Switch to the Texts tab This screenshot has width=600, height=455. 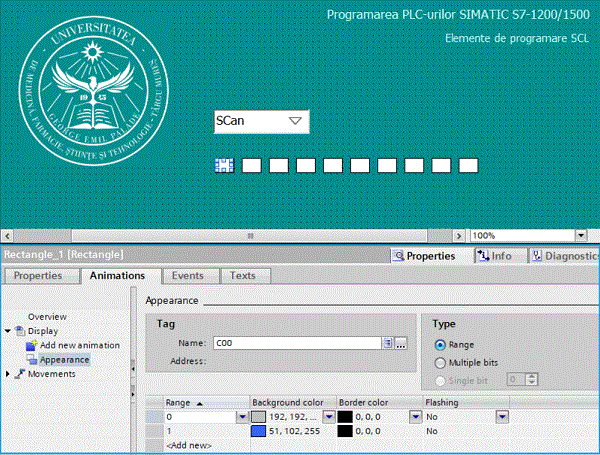click(x=242, y=276)
